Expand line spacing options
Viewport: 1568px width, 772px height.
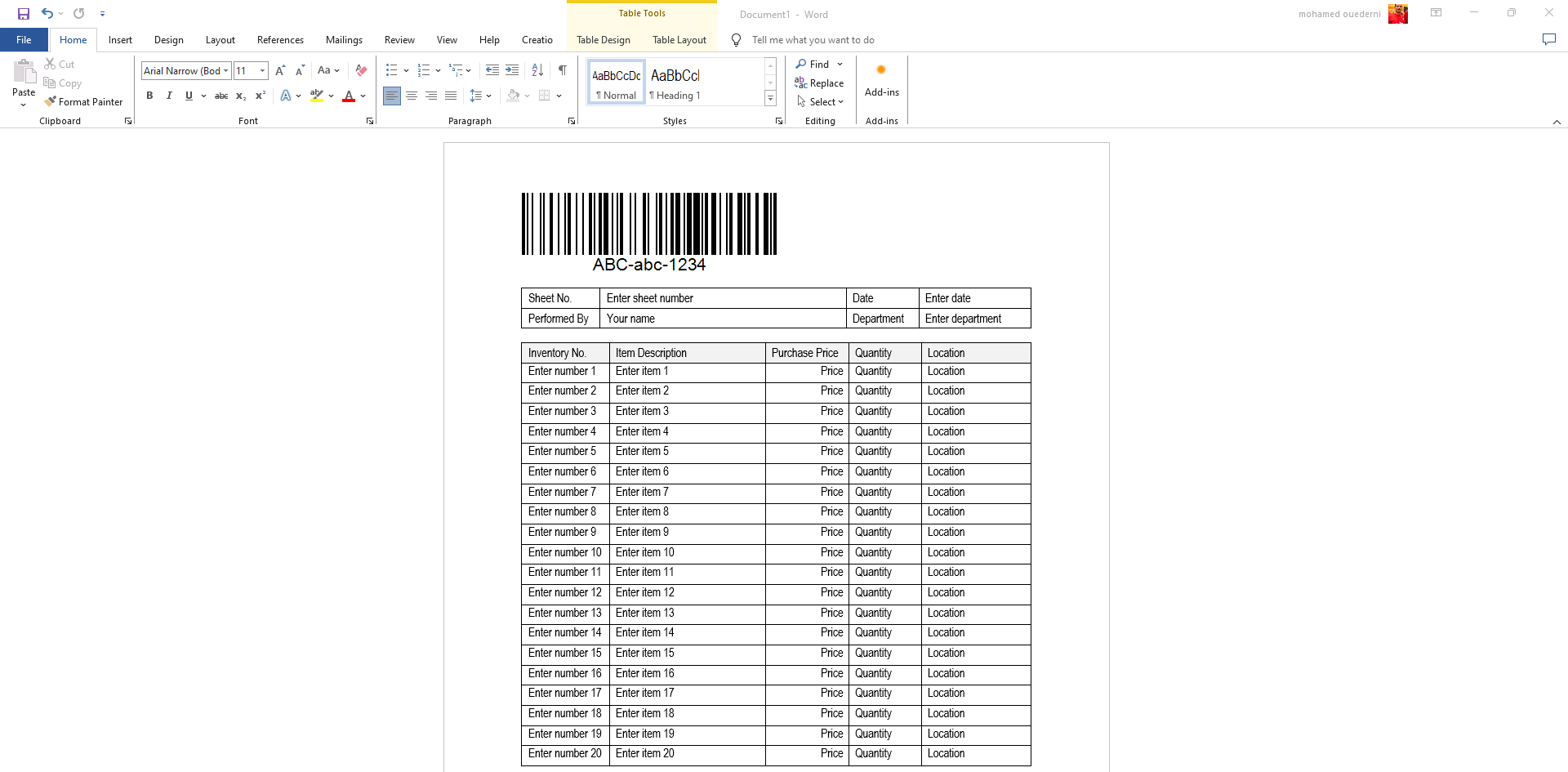[x=481, y=96]
